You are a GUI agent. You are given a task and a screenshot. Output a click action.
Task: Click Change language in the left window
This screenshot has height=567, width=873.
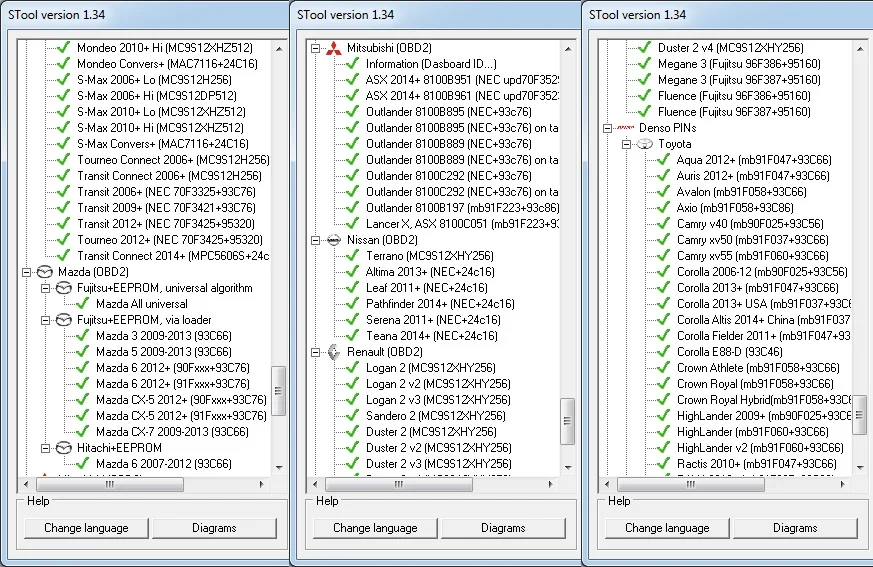tap(86, 528)
